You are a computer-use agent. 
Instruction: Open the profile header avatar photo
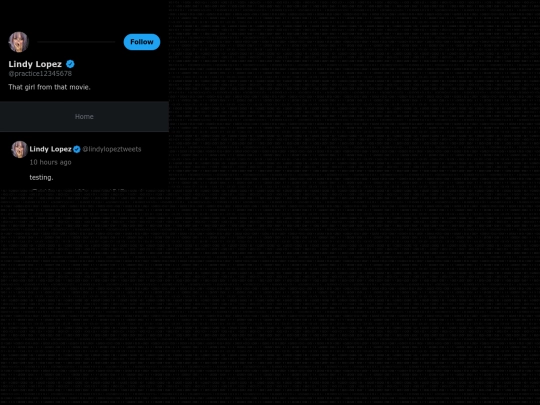(19, 42)
